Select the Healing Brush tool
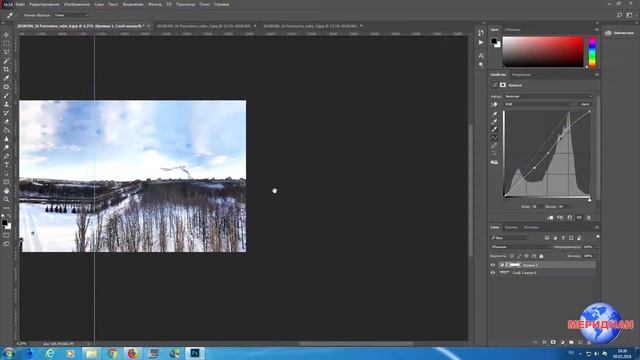This screenshot has height=360, width=640. [6, 87]
